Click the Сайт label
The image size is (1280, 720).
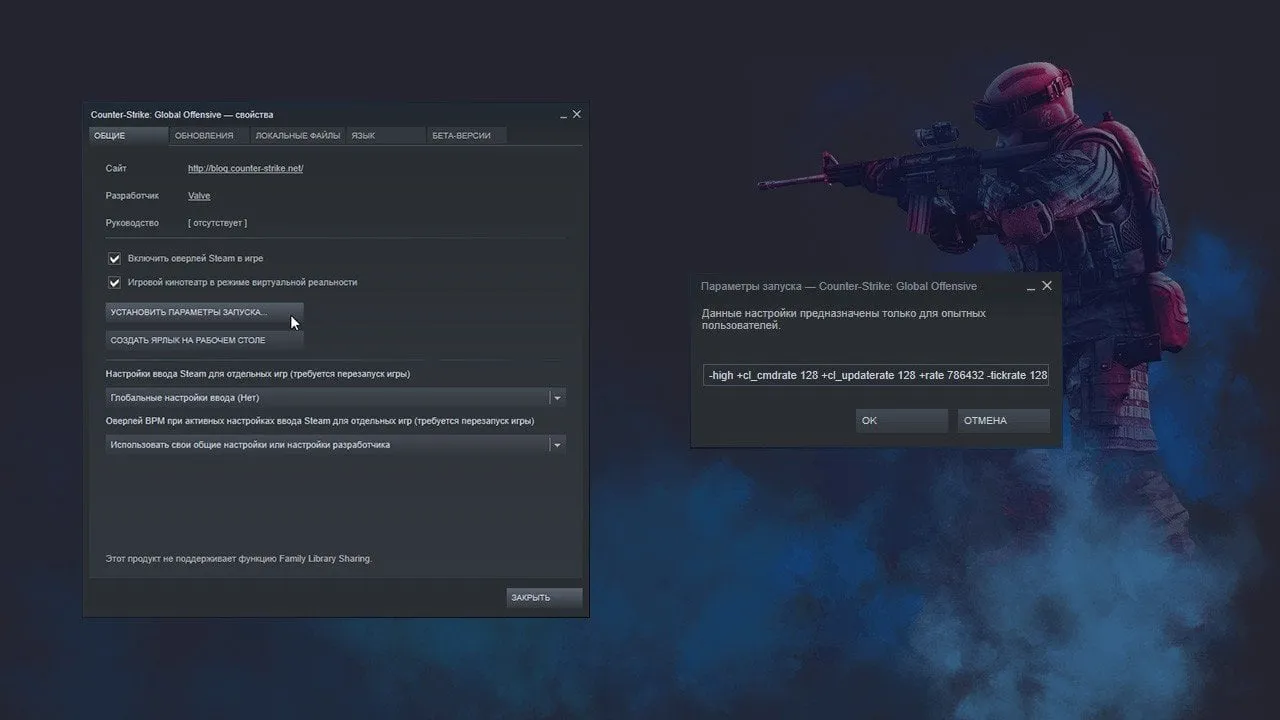point(116,169)
